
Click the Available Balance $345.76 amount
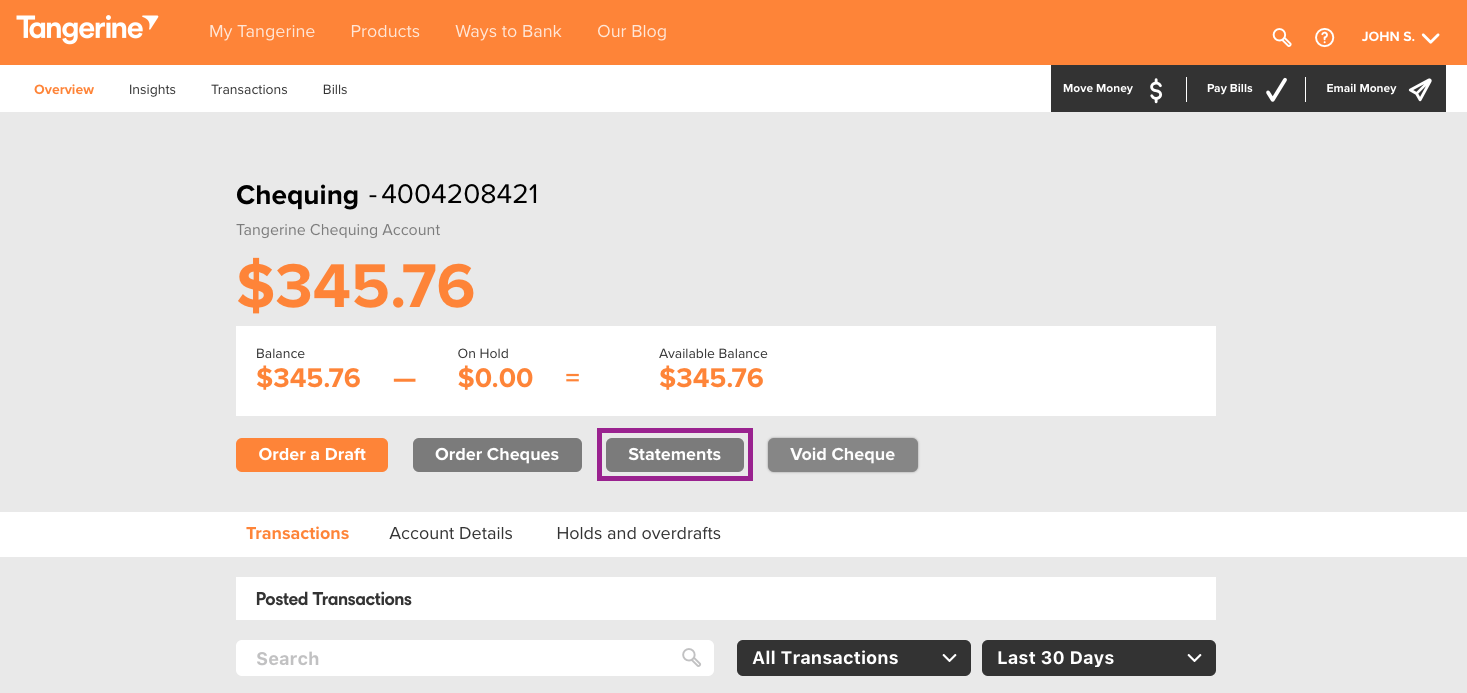[711, 378]
